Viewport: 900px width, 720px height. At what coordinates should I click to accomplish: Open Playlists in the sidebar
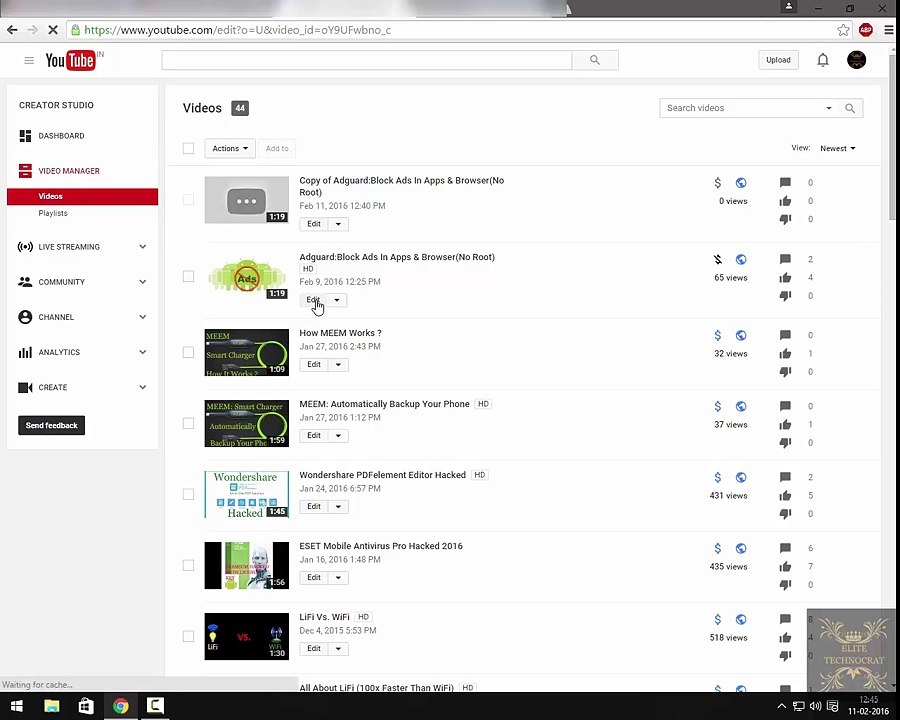coord(53,213)
